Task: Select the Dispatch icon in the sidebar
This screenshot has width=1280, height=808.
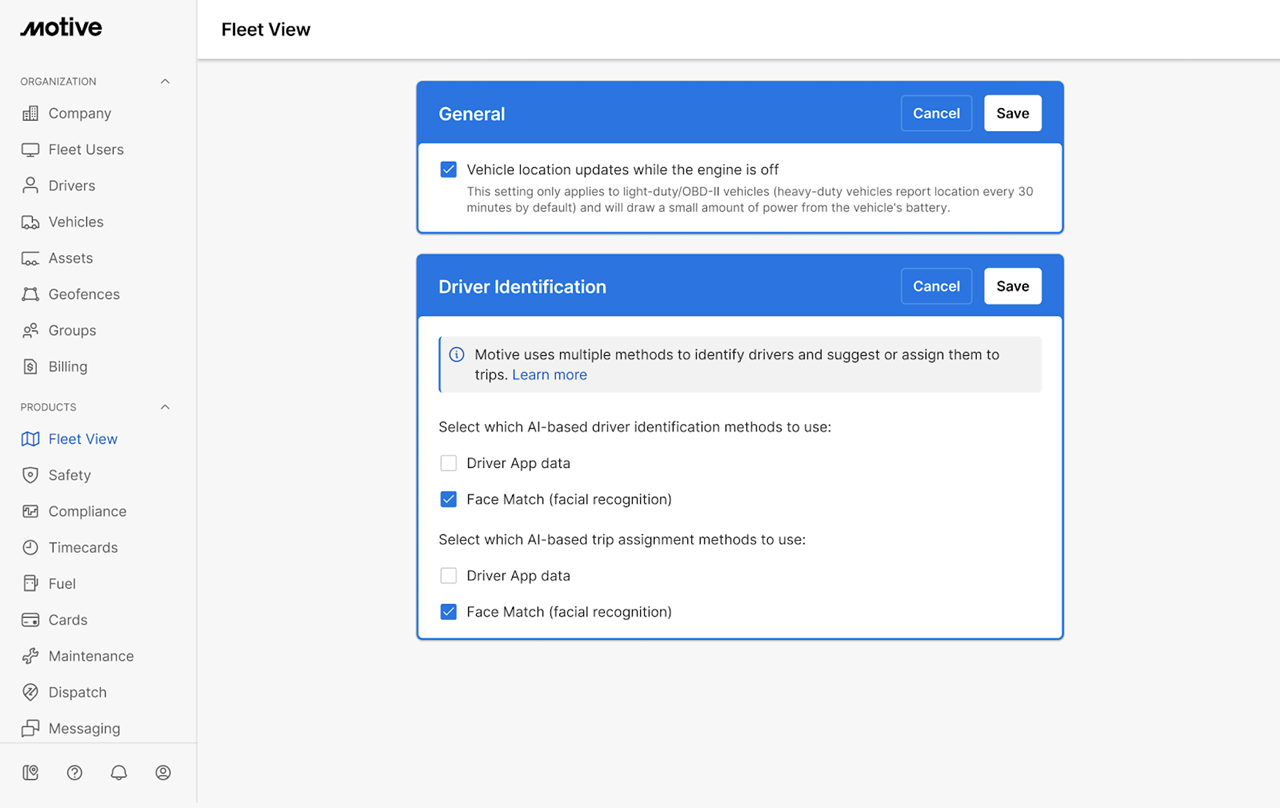Action: pos(77,692)
